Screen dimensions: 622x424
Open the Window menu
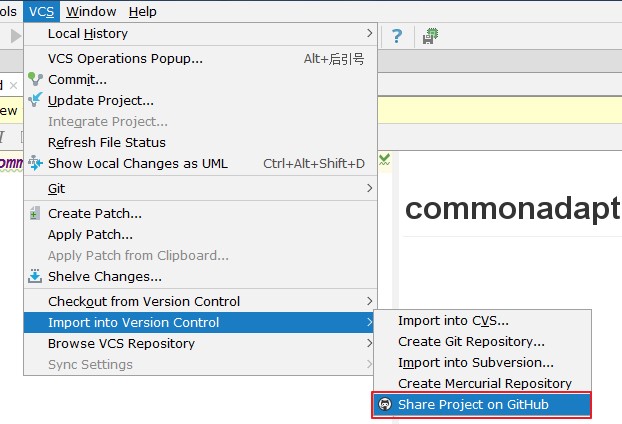coord(91,12)
